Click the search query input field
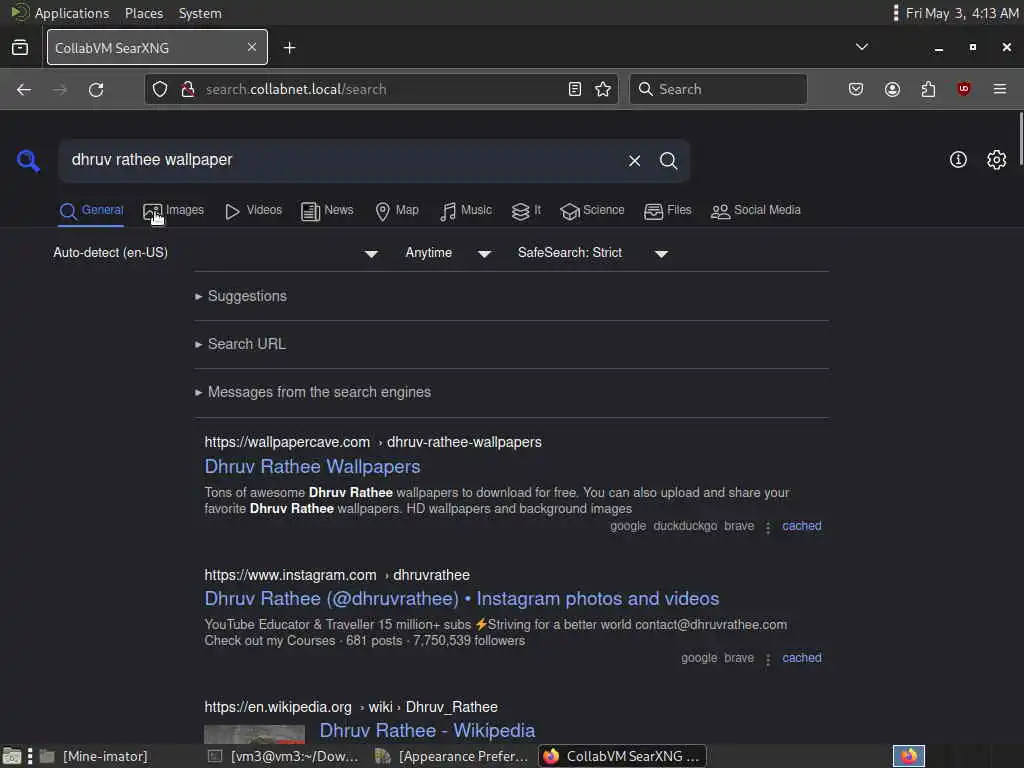 click(343, 160)
